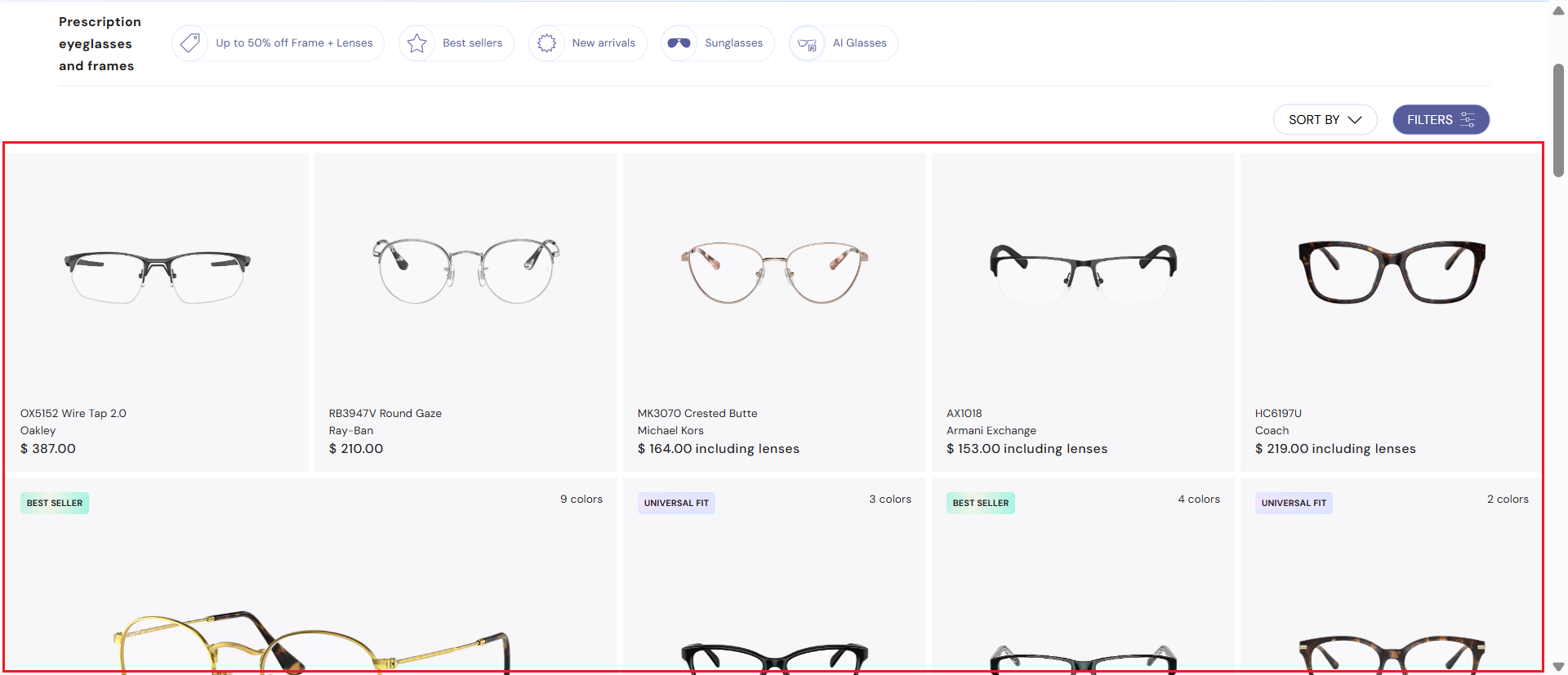Open the Armani Exchange AX1018 product

pos(964,413)
